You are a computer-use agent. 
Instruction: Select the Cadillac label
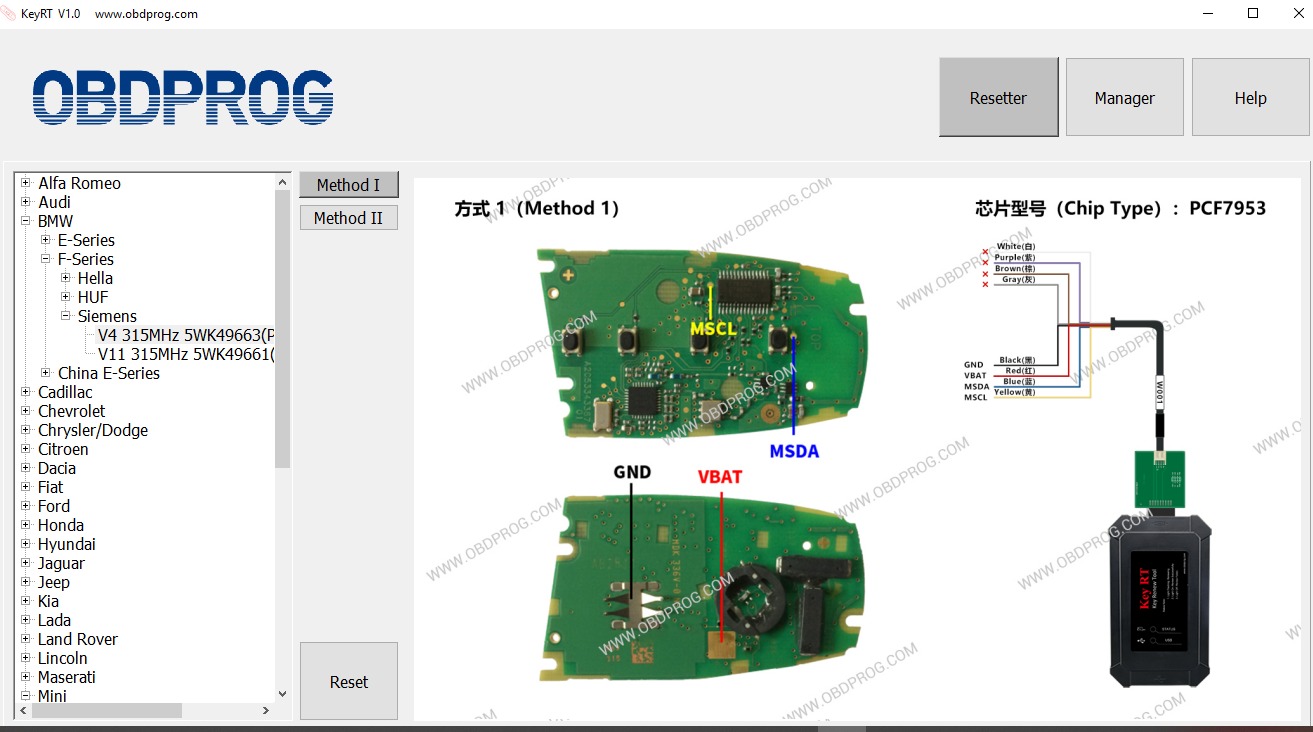tap(65, 392)
